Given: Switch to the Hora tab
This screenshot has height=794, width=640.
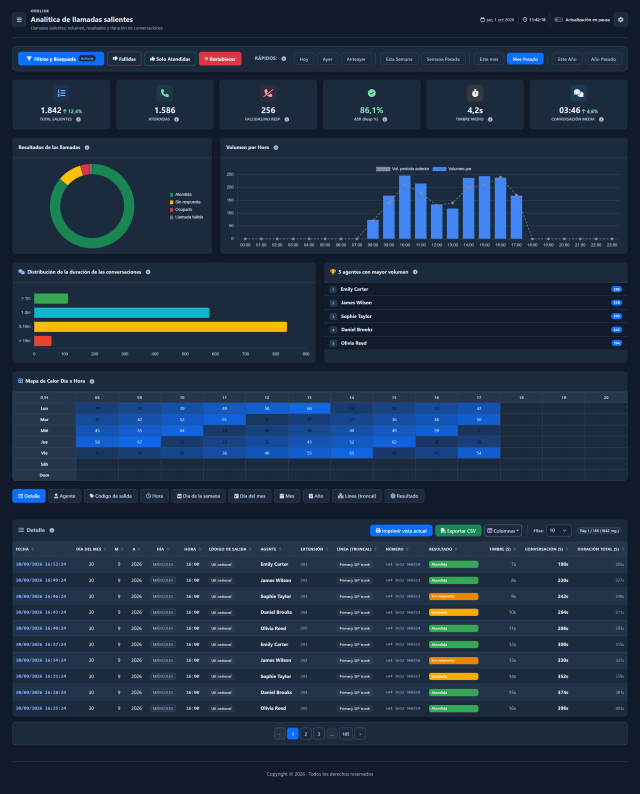Looking at the screenshot, I should point(154,496).
